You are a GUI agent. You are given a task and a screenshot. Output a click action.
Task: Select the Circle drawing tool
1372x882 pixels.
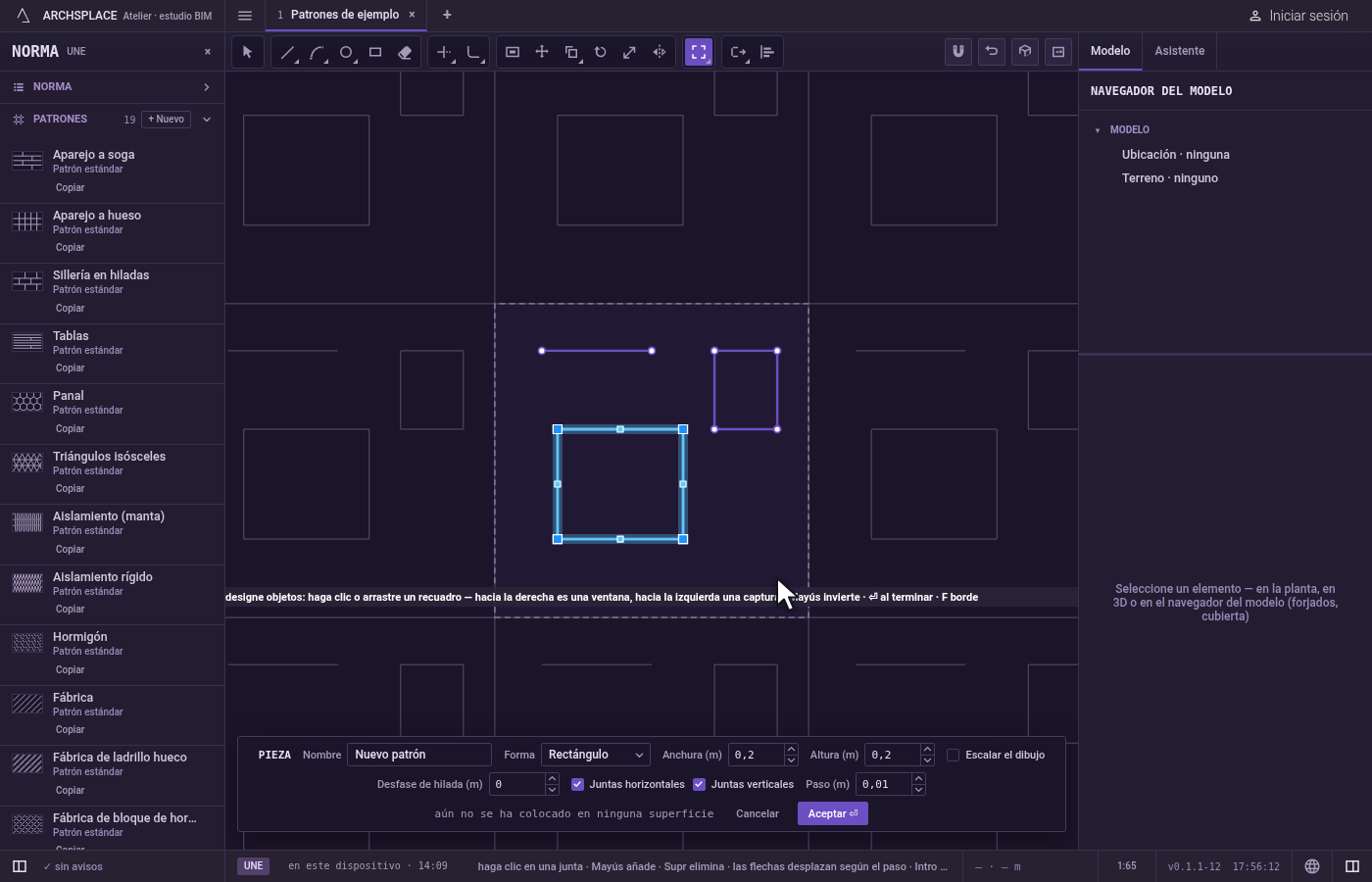click(x=346, y=52)
